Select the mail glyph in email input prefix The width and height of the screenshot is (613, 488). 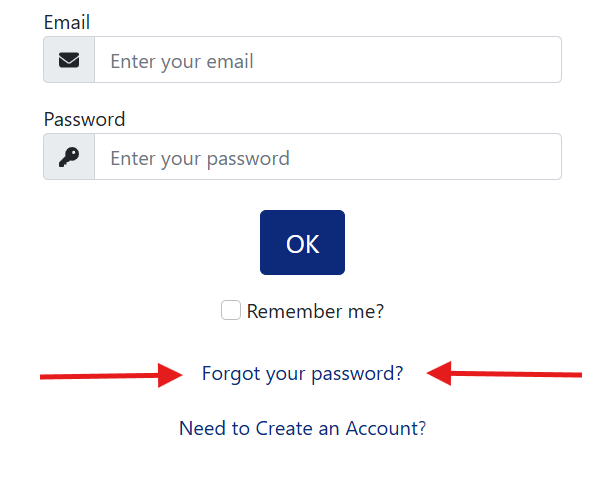[x=69, y=60]
